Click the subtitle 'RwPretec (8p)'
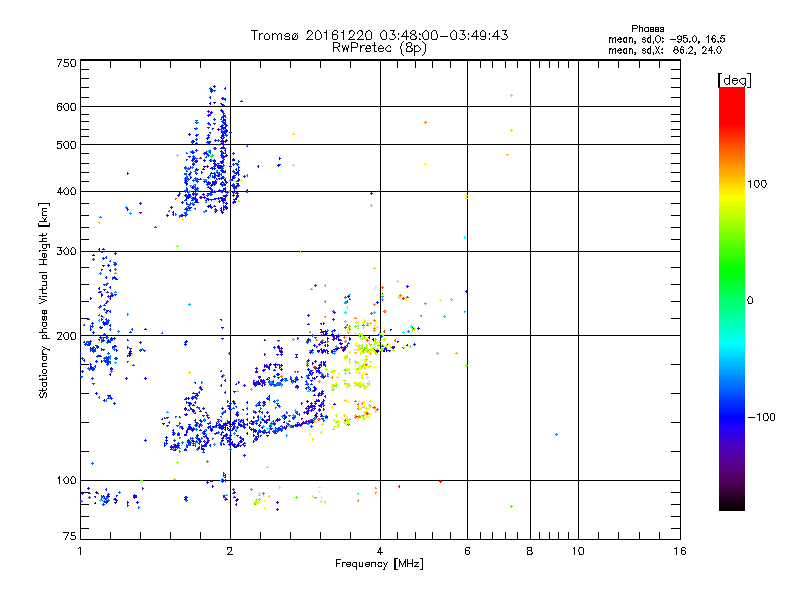 [379, 48]
